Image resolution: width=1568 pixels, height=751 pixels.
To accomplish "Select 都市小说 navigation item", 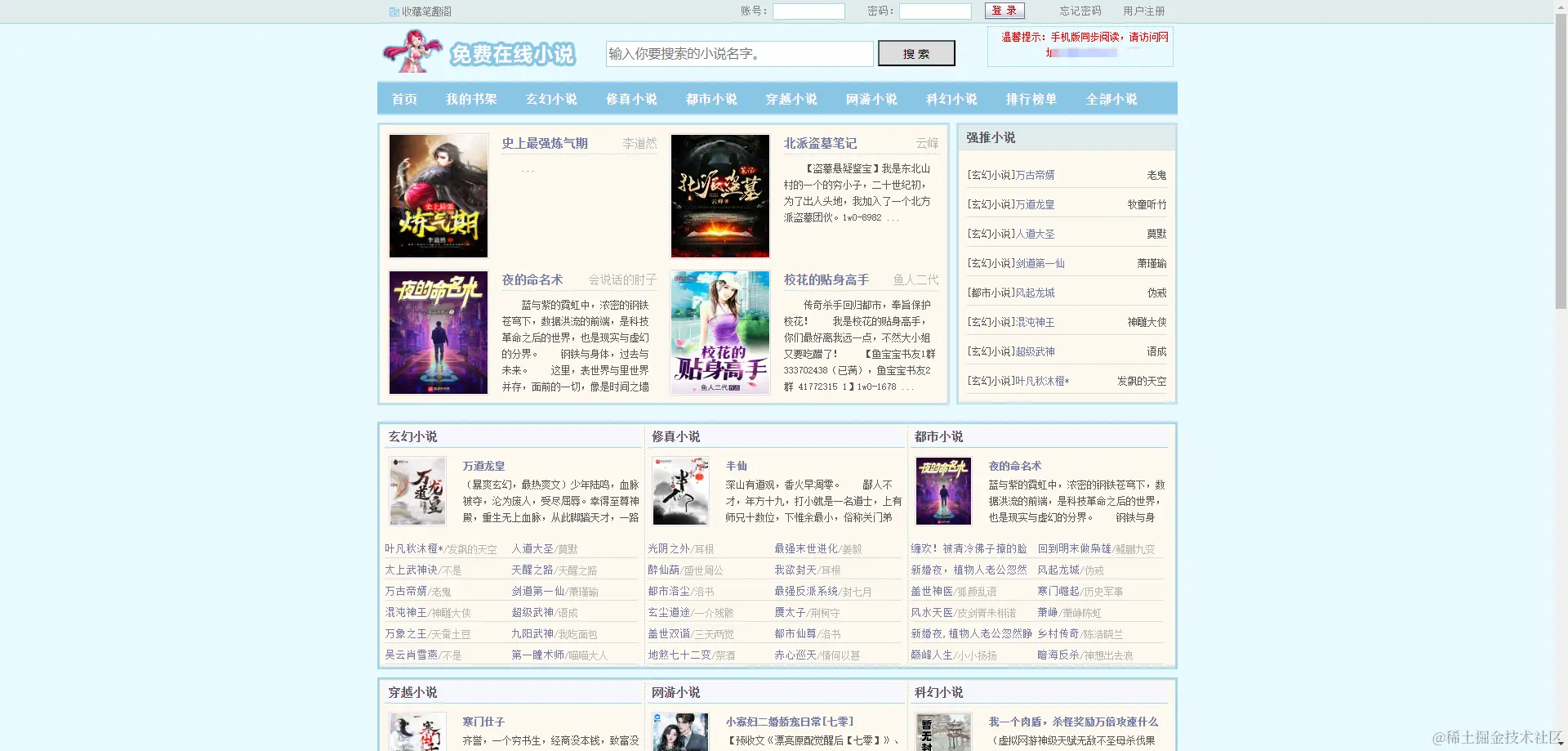I will tap(711, 99).
